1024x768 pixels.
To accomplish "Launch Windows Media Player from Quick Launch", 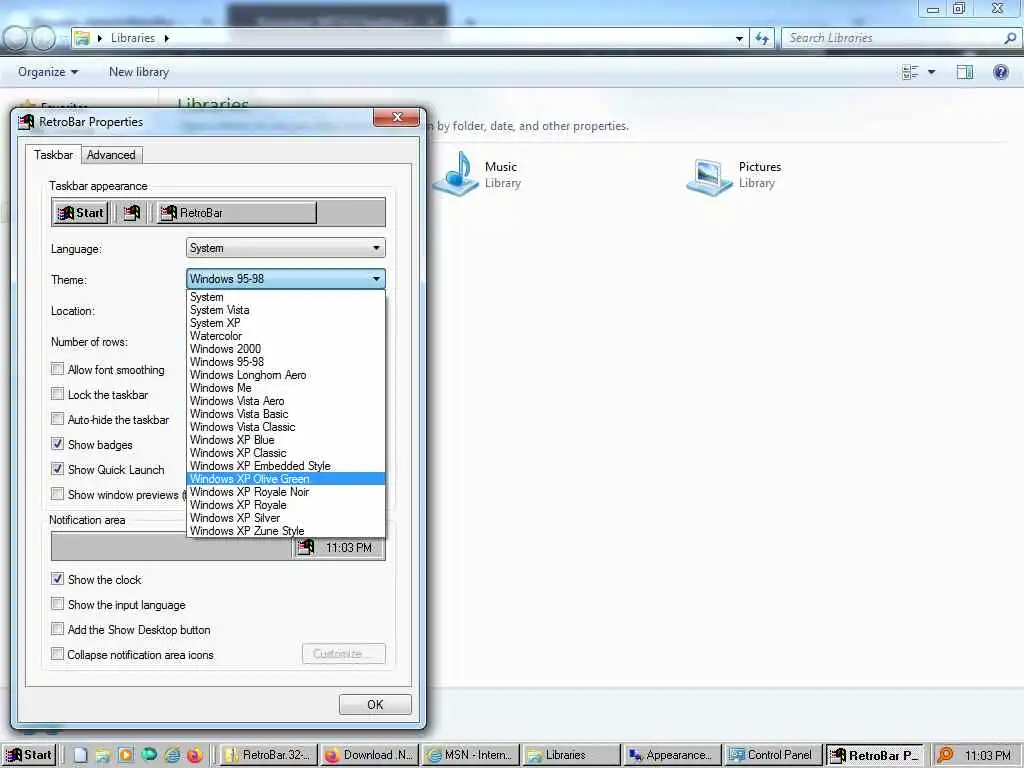I will coord(125,755).
